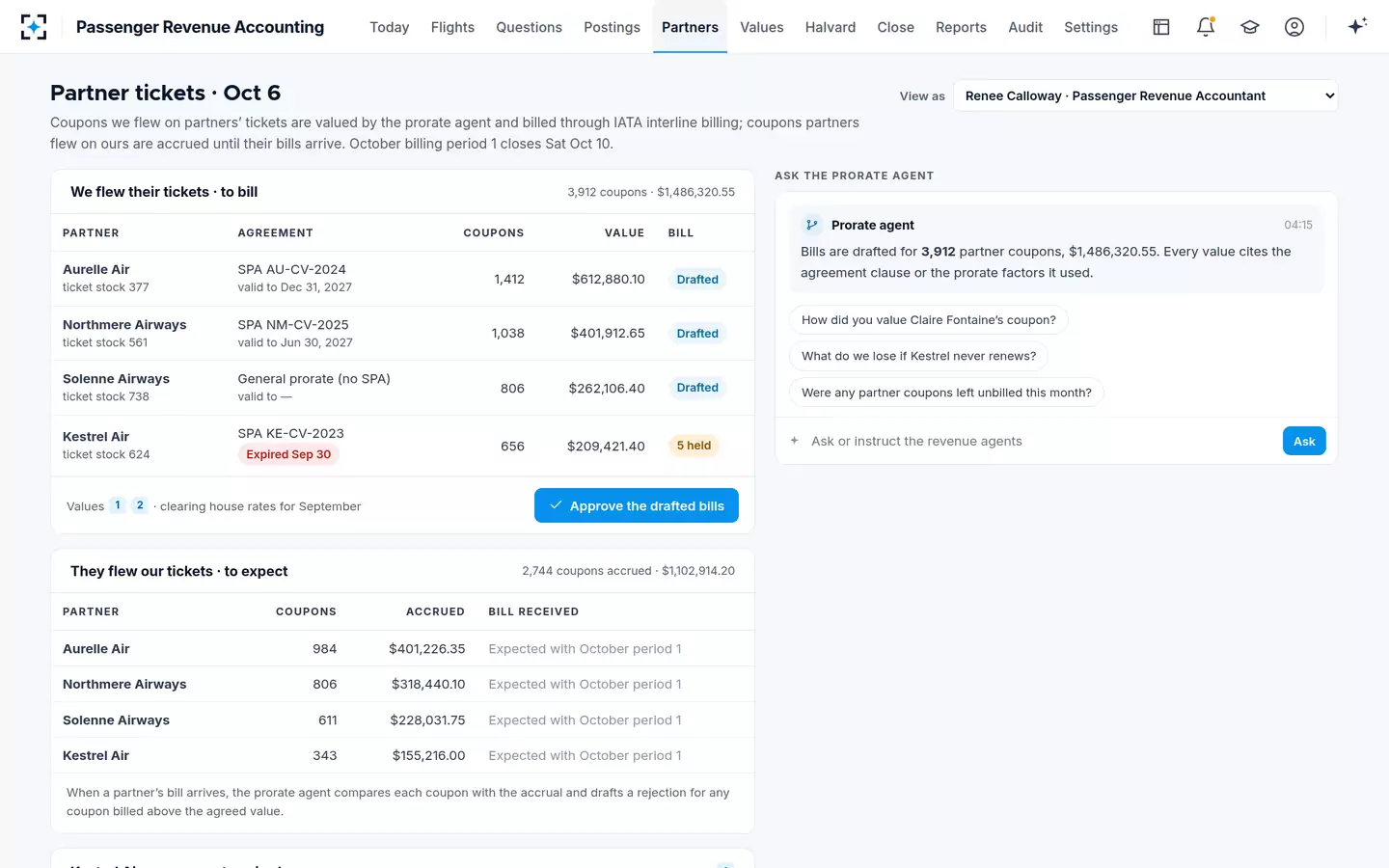This screenshot has width=1389, height=868.
Task: Open the sparkle AI assistant icon
Action: coord(1357,26)
